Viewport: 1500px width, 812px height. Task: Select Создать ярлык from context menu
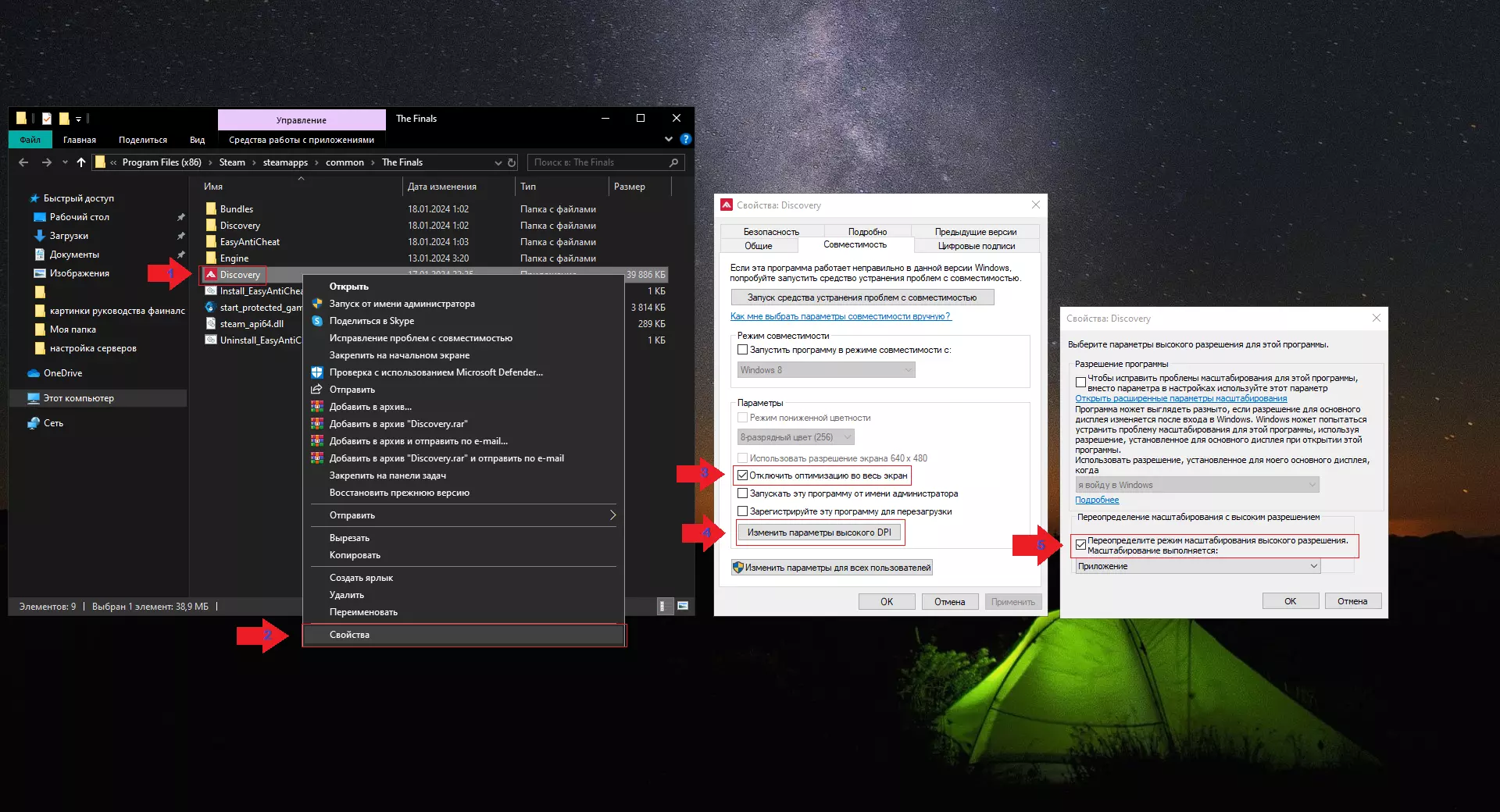tap(464, 578)
